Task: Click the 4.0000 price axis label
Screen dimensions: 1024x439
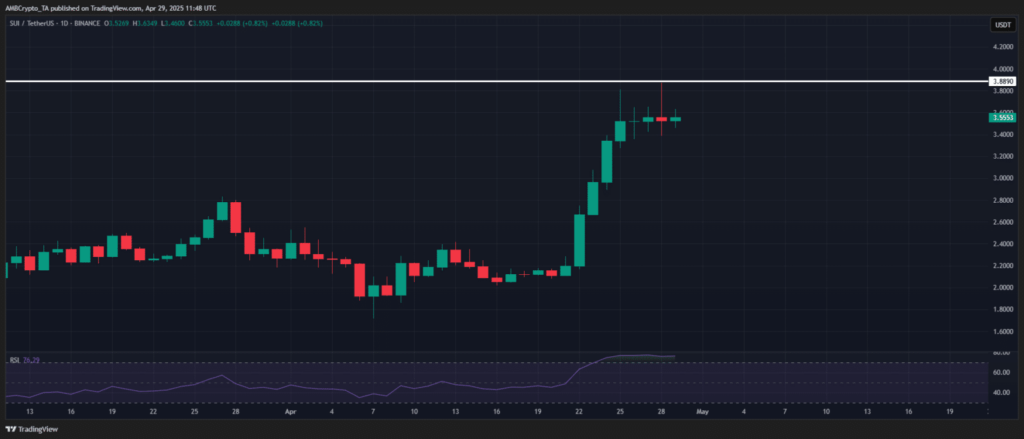Action: (1002, 69)
